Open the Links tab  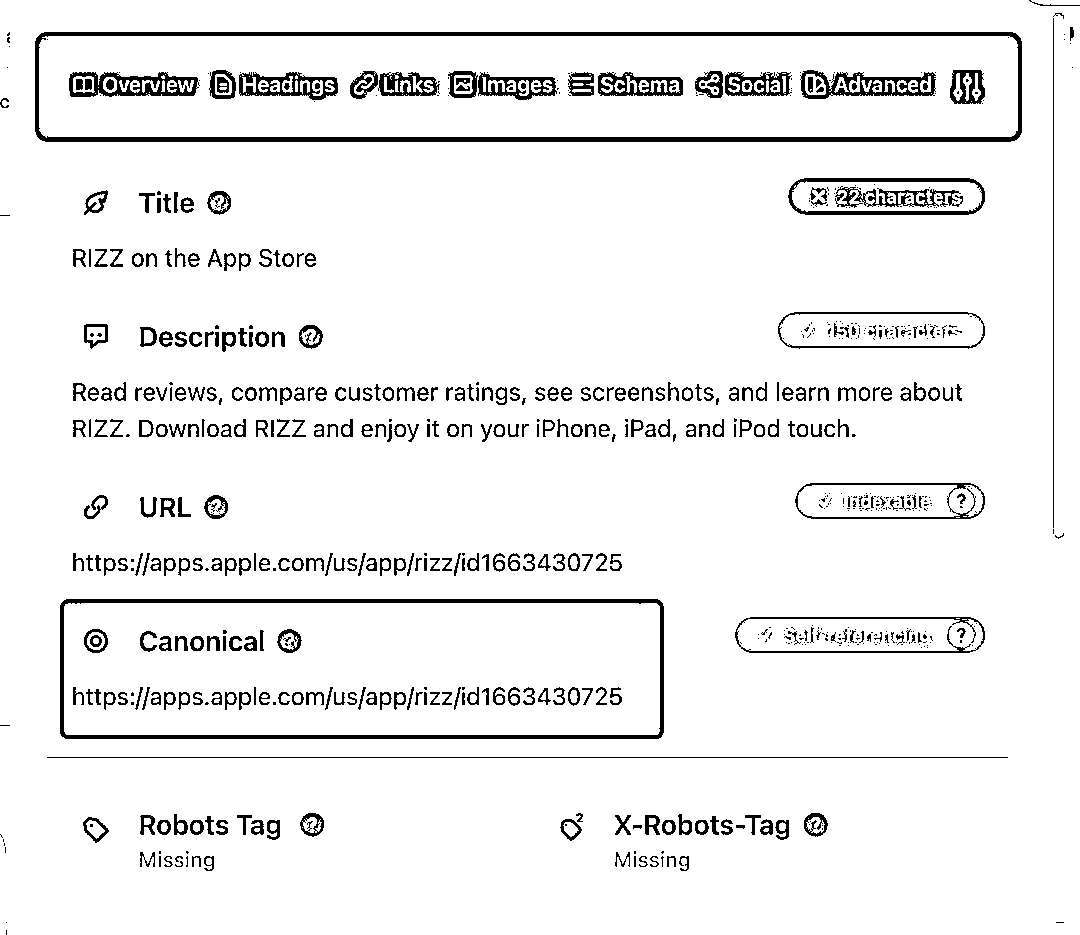393,85
